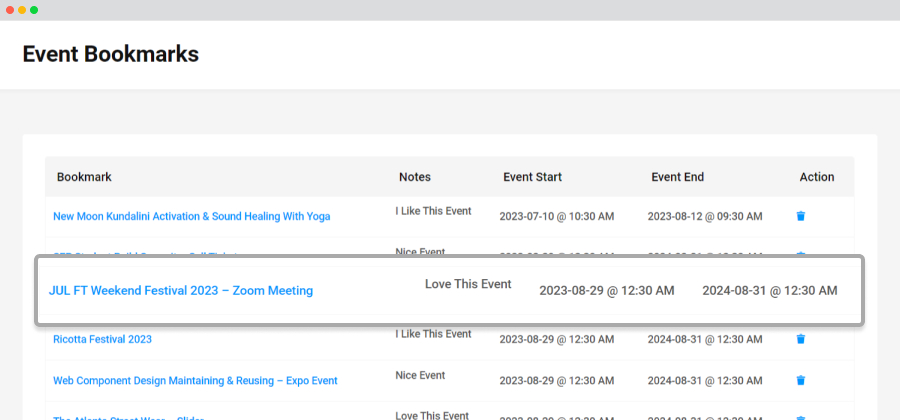Image resolution: width=900 pixels, height=420 pixels.
Task: Select Web Component row event start date
Action: tap(557, 380)
